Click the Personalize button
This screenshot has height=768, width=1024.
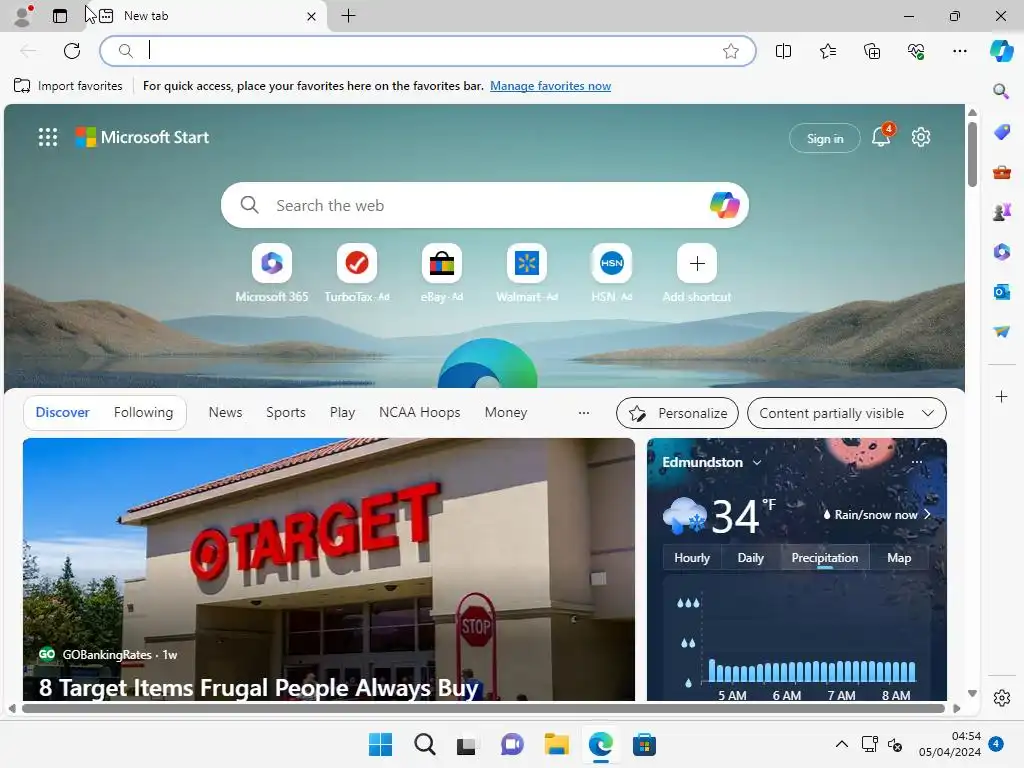(677, 413)
